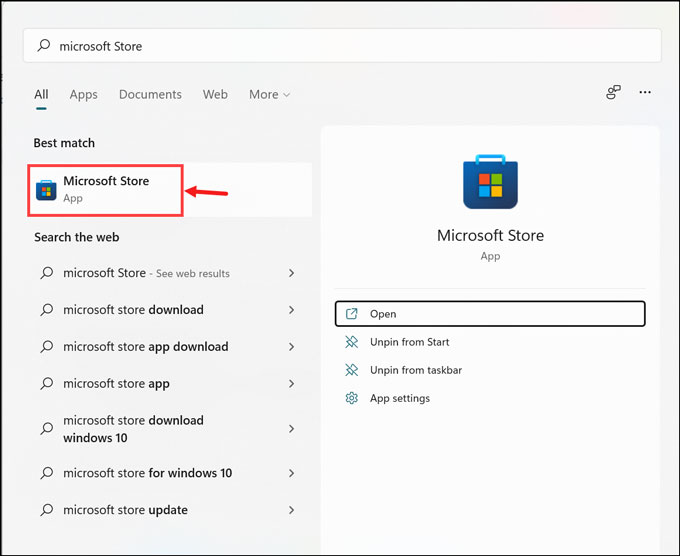
Task: Select 'microsoft store download windows 10' suggestion
Action: (x=170, y=428)
